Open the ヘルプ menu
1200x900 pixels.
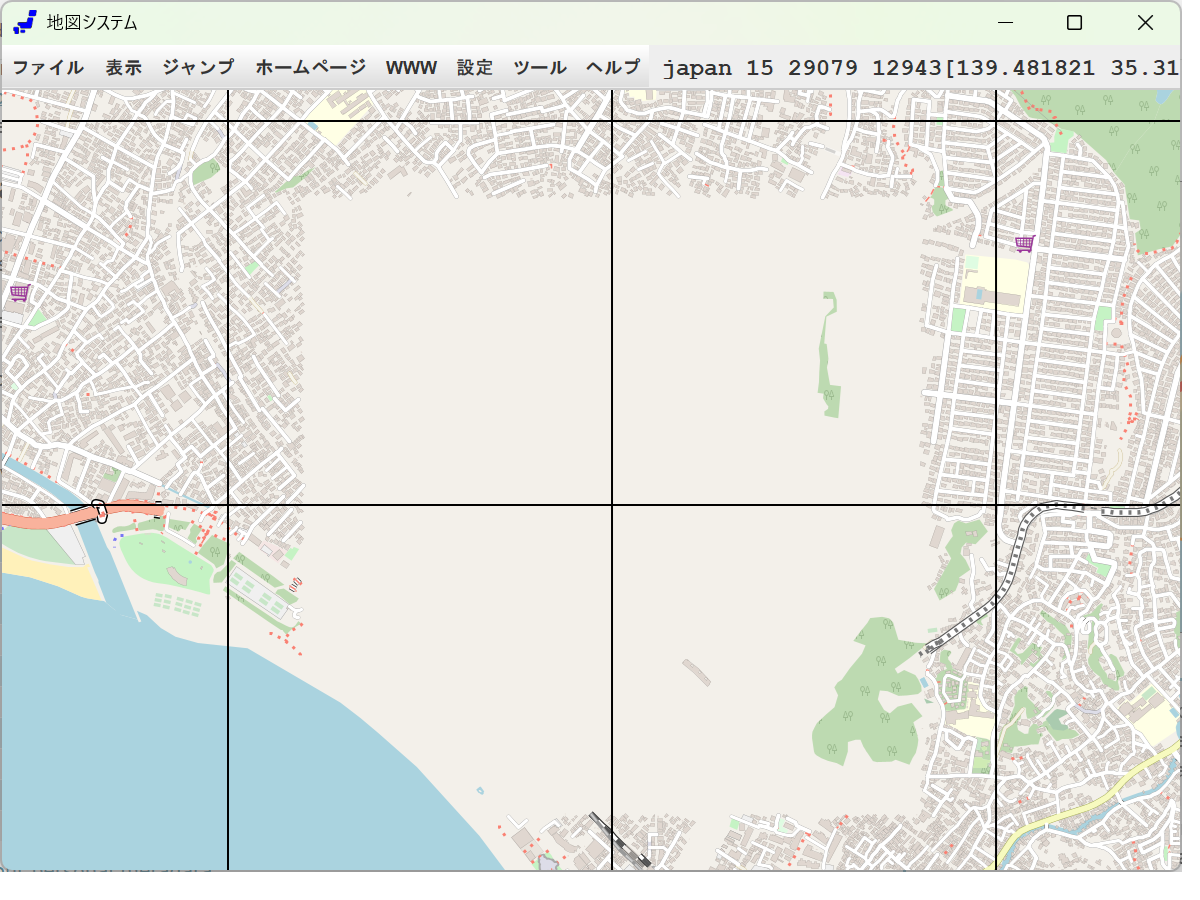[613, 68]
